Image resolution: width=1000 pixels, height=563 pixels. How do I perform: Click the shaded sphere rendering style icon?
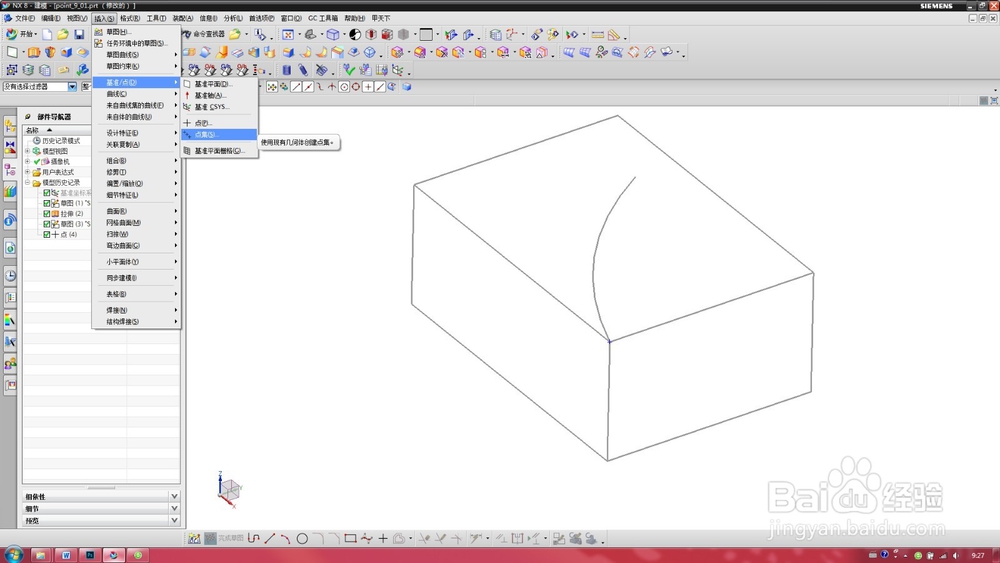(x=355, y=34)
